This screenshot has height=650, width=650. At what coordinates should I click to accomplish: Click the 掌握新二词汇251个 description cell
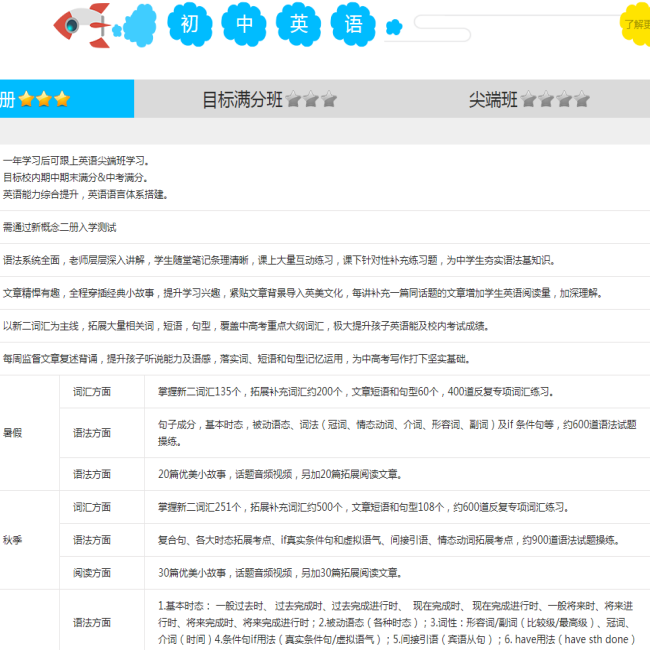(x=364, y=507)
